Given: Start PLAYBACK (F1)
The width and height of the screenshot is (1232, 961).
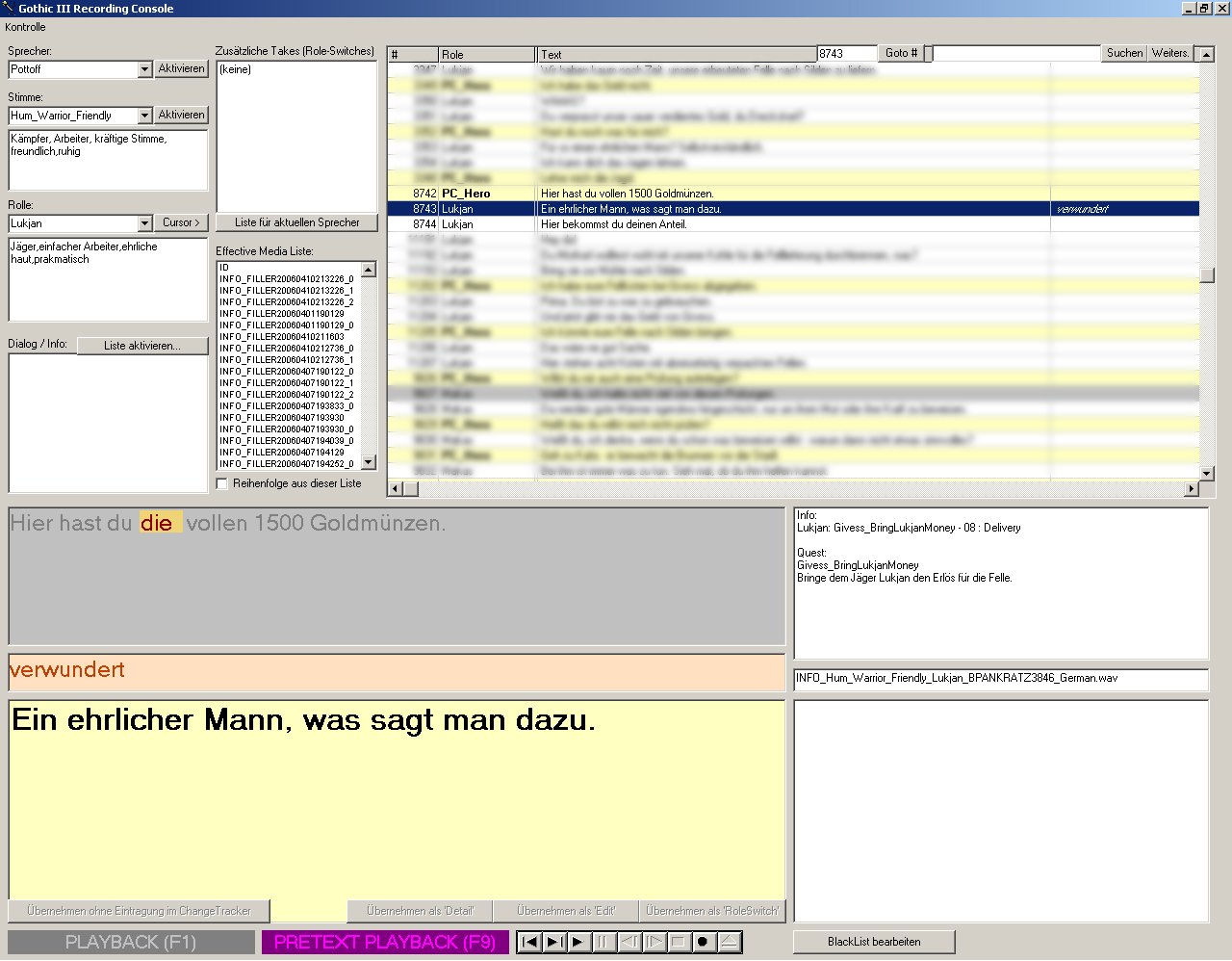Looking at the screenshot, I should point(131,942).
